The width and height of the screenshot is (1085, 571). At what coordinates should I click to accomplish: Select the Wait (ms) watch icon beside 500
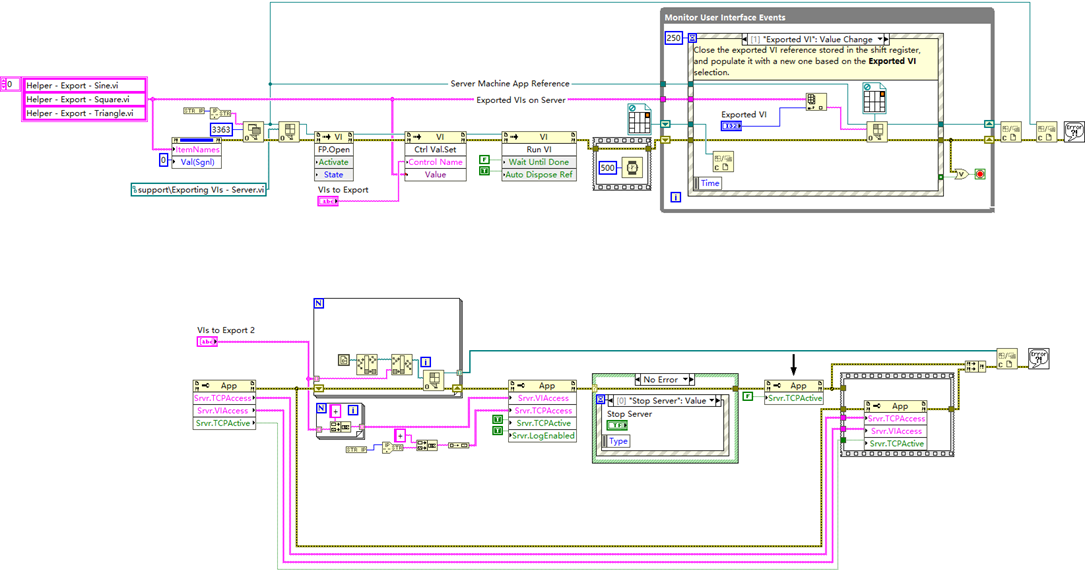(x=632, y=167)
